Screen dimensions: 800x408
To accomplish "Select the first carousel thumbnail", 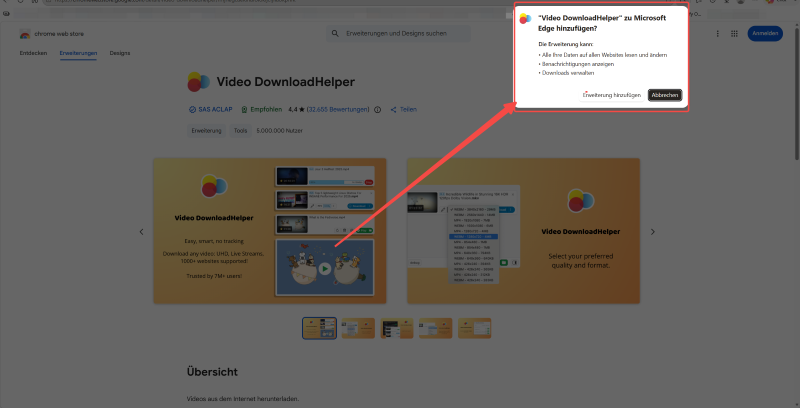I will click(x=319, y=328).
